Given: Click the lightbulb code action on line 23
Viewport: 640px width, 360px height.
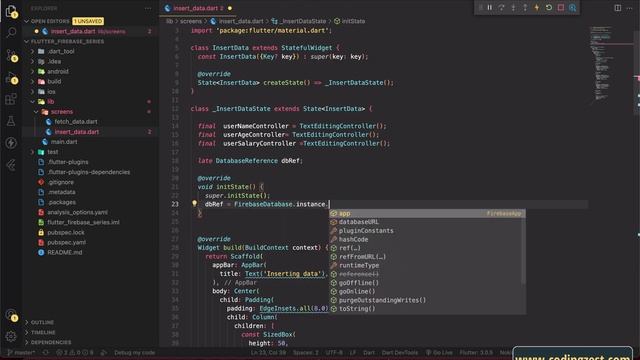Looking at the screenshot, I should pyautogui.click(x=194, y=203).
